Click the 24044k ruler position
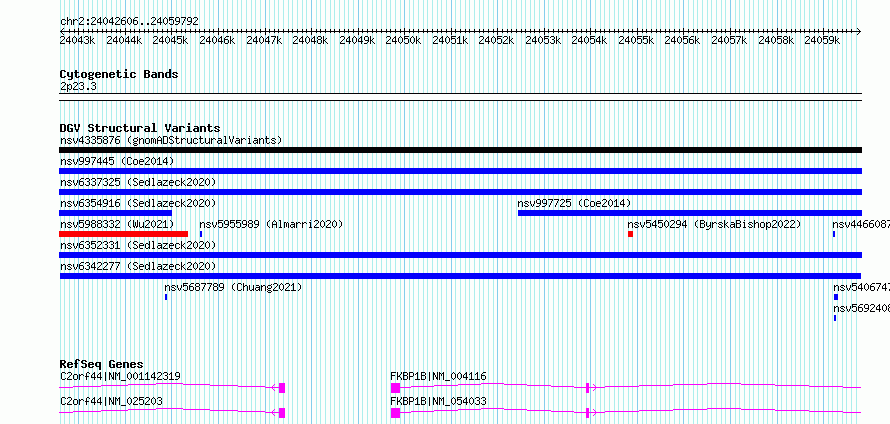The image size is (890, 424). click(x=124, y=40)
